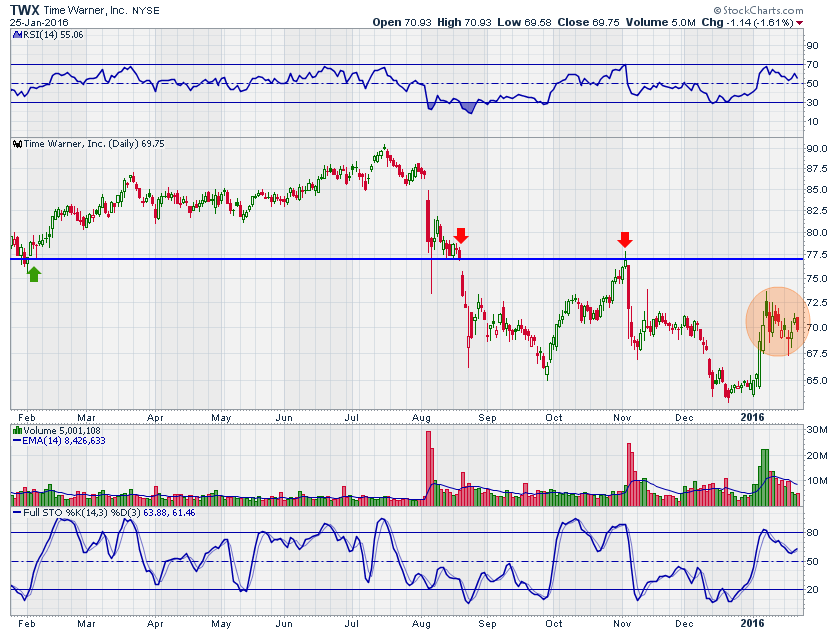
Task: Click the Volume 5.0M header value
Action: (x=661, y=22)
